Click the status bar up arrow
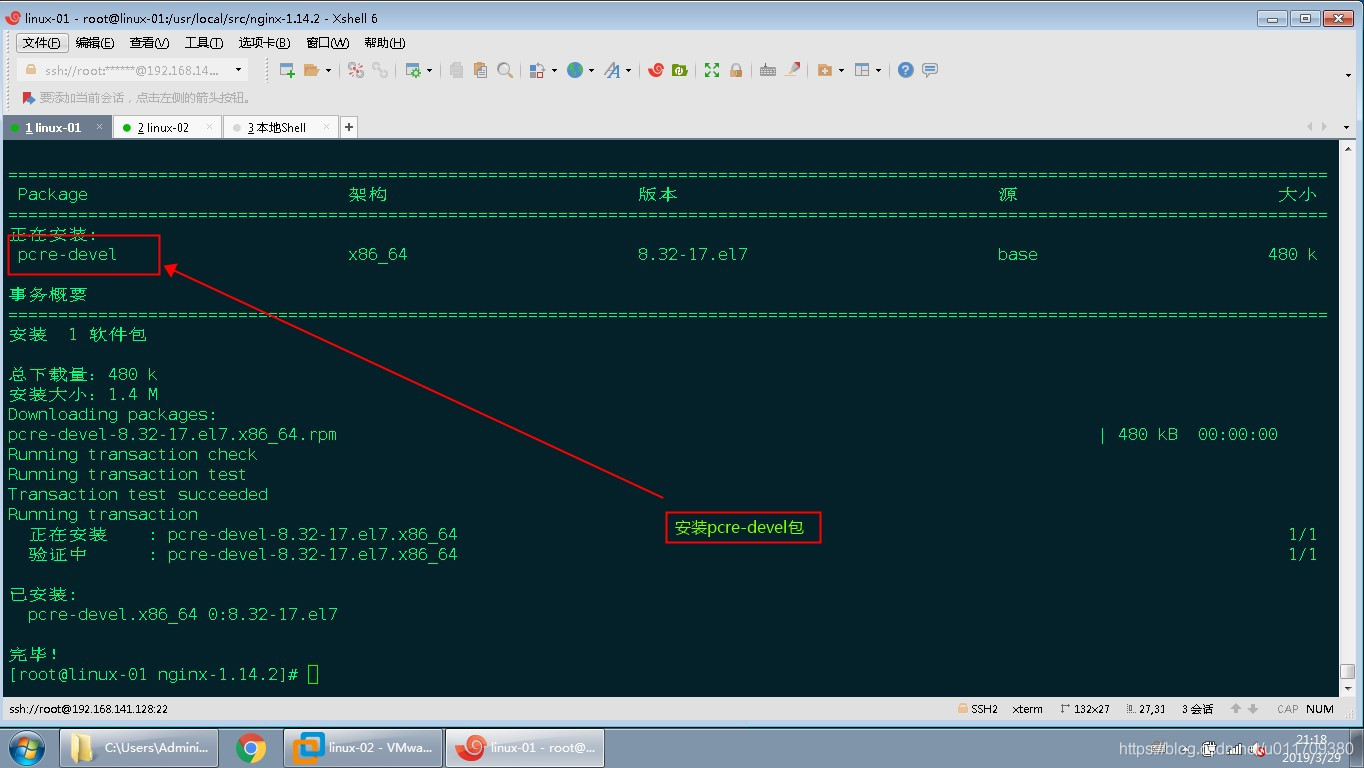This screenshot has height=768, width=1364. click(1236, 709)
